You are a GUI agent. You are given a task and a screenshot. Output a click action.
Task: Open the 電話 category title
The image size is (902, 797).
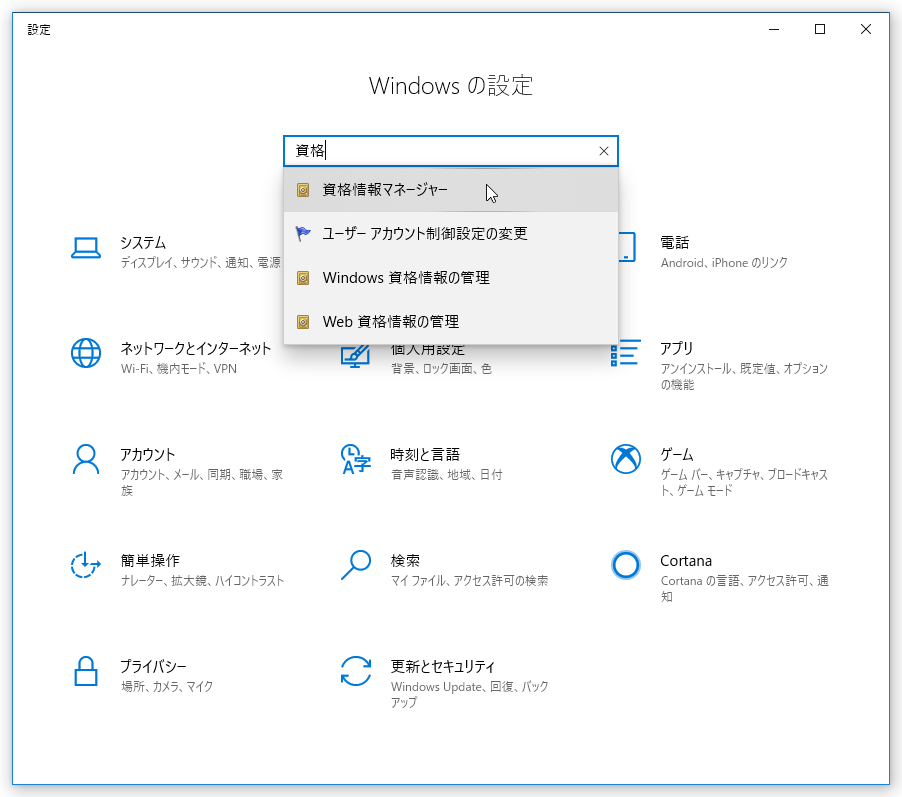tap(674, 242)
